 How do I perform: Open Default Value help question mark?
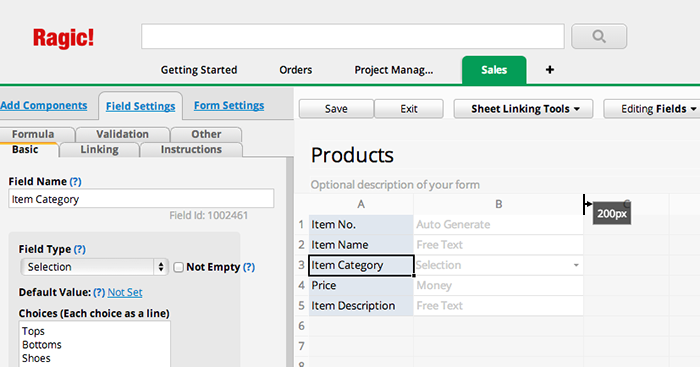(x=99, y=292)
